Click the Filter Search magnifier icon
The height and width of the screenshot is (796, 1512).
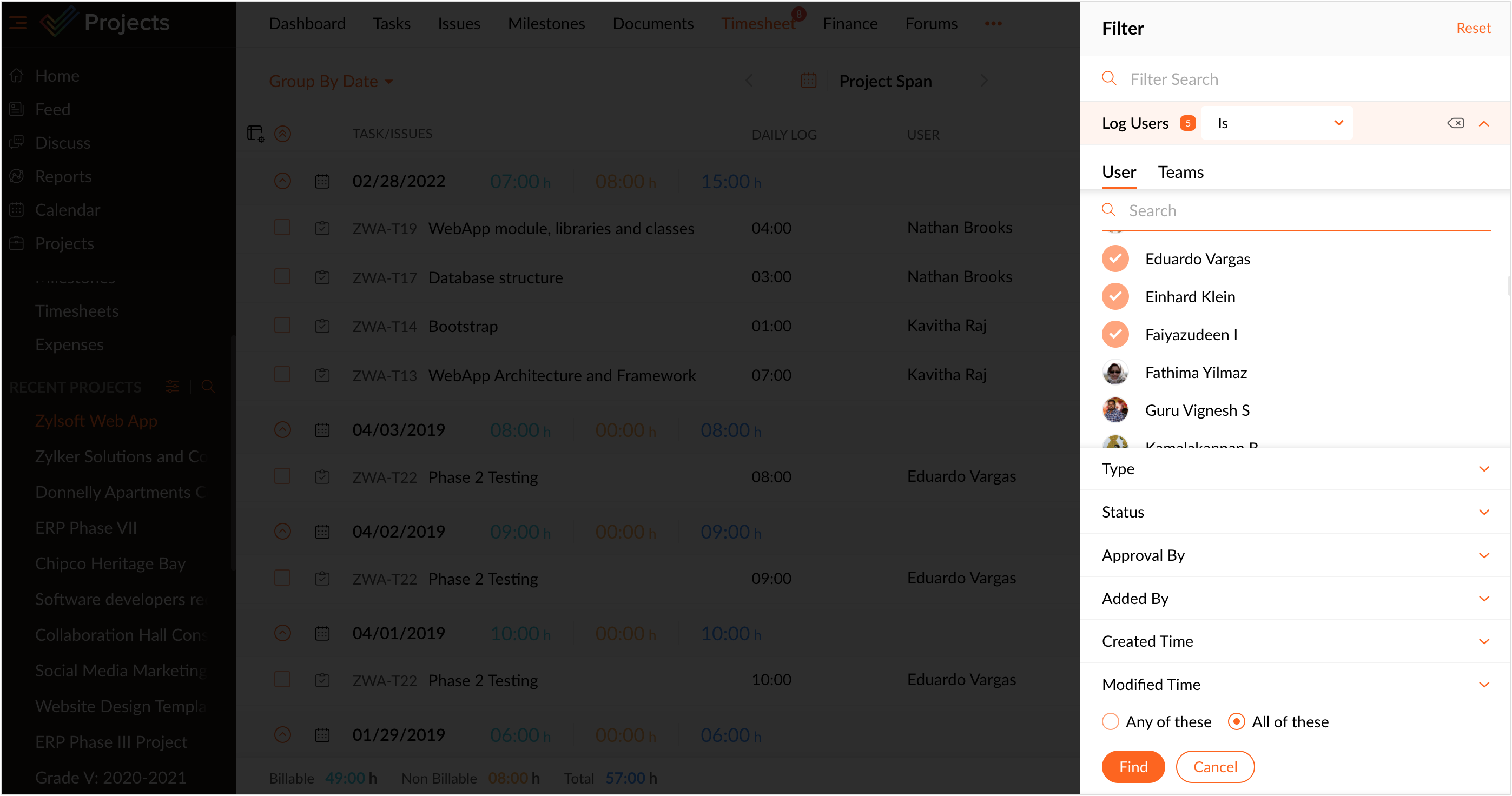pos(1109,78)
